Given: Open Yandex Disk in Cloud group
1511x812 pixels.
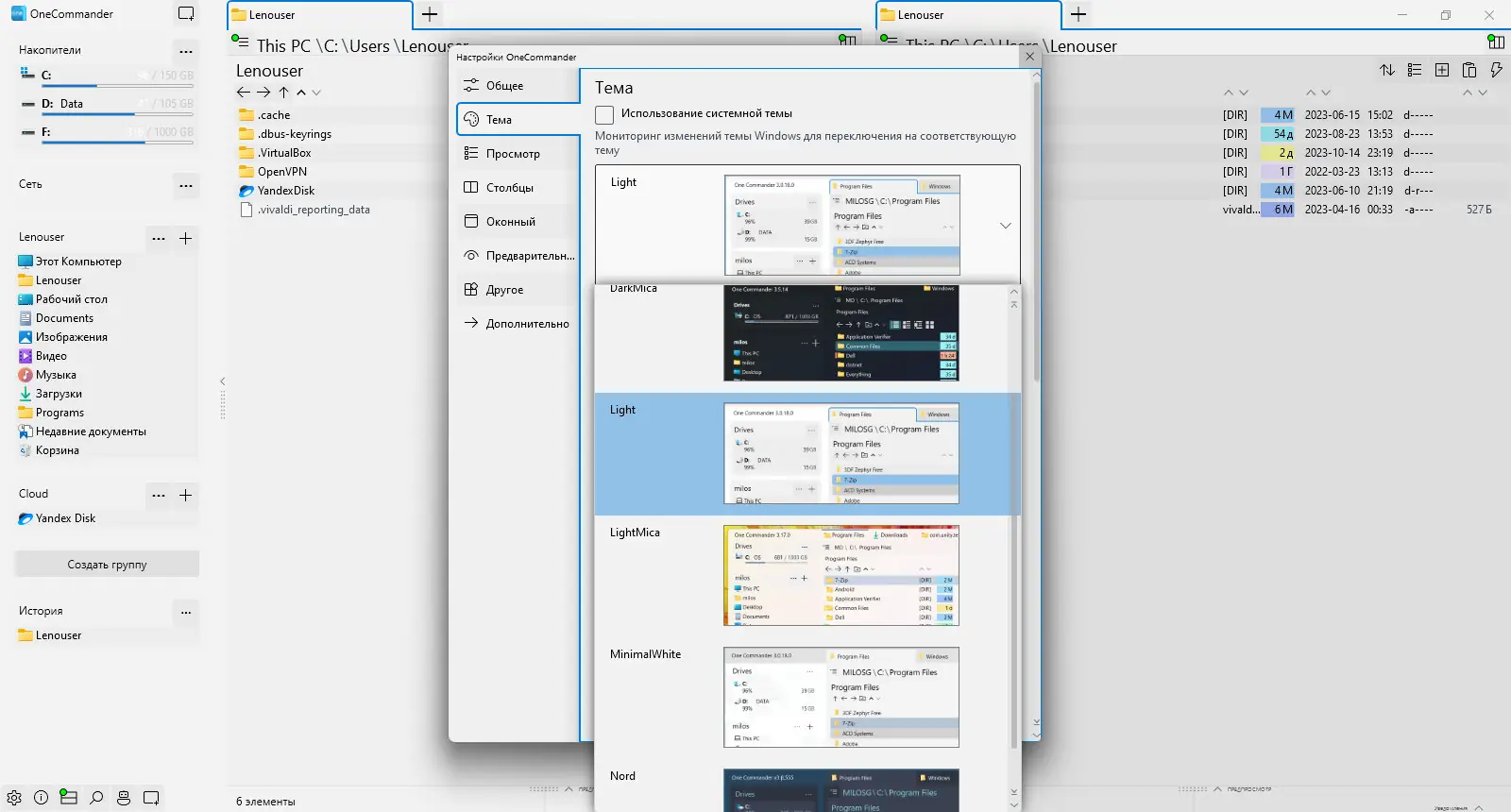Looking at the screenshot, I should point(57,518).
